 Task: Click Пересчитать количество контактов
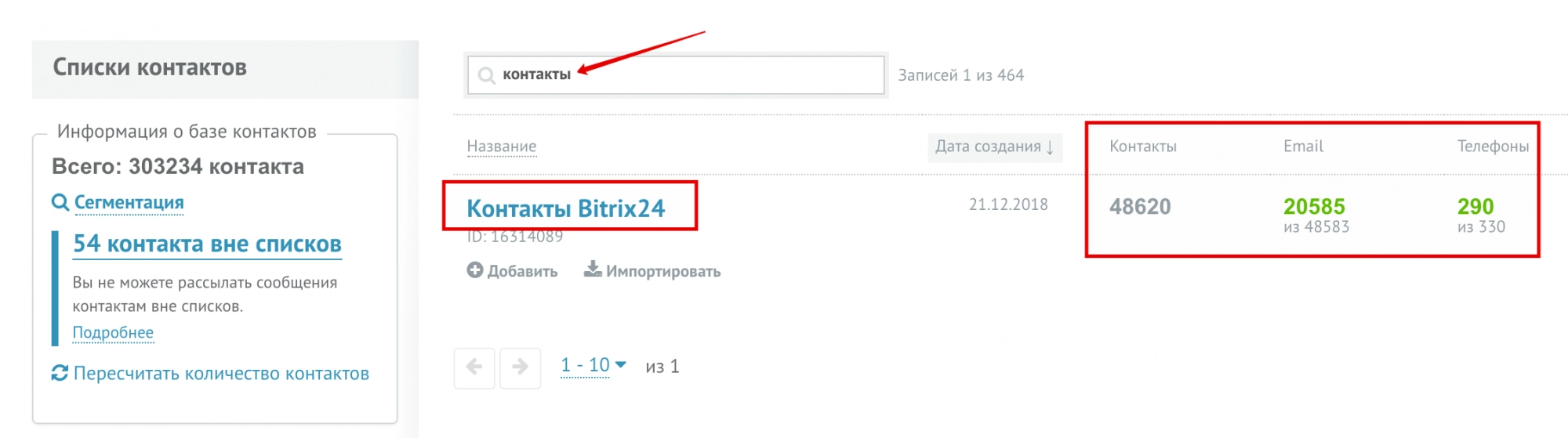point(221,374)
